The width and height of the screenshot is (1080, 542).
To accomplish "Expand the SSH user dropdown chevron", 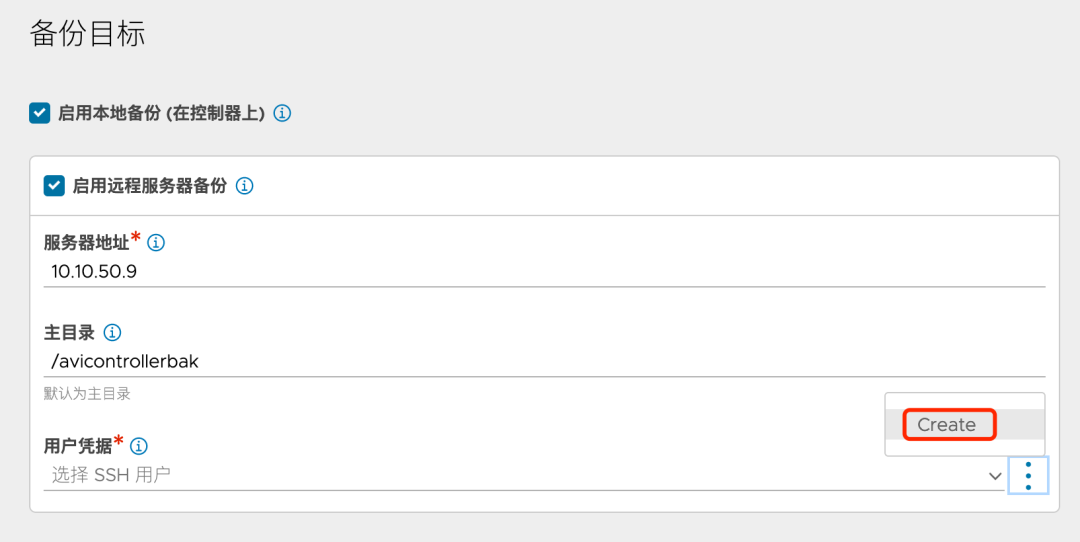I will click(x=995, y=476).
